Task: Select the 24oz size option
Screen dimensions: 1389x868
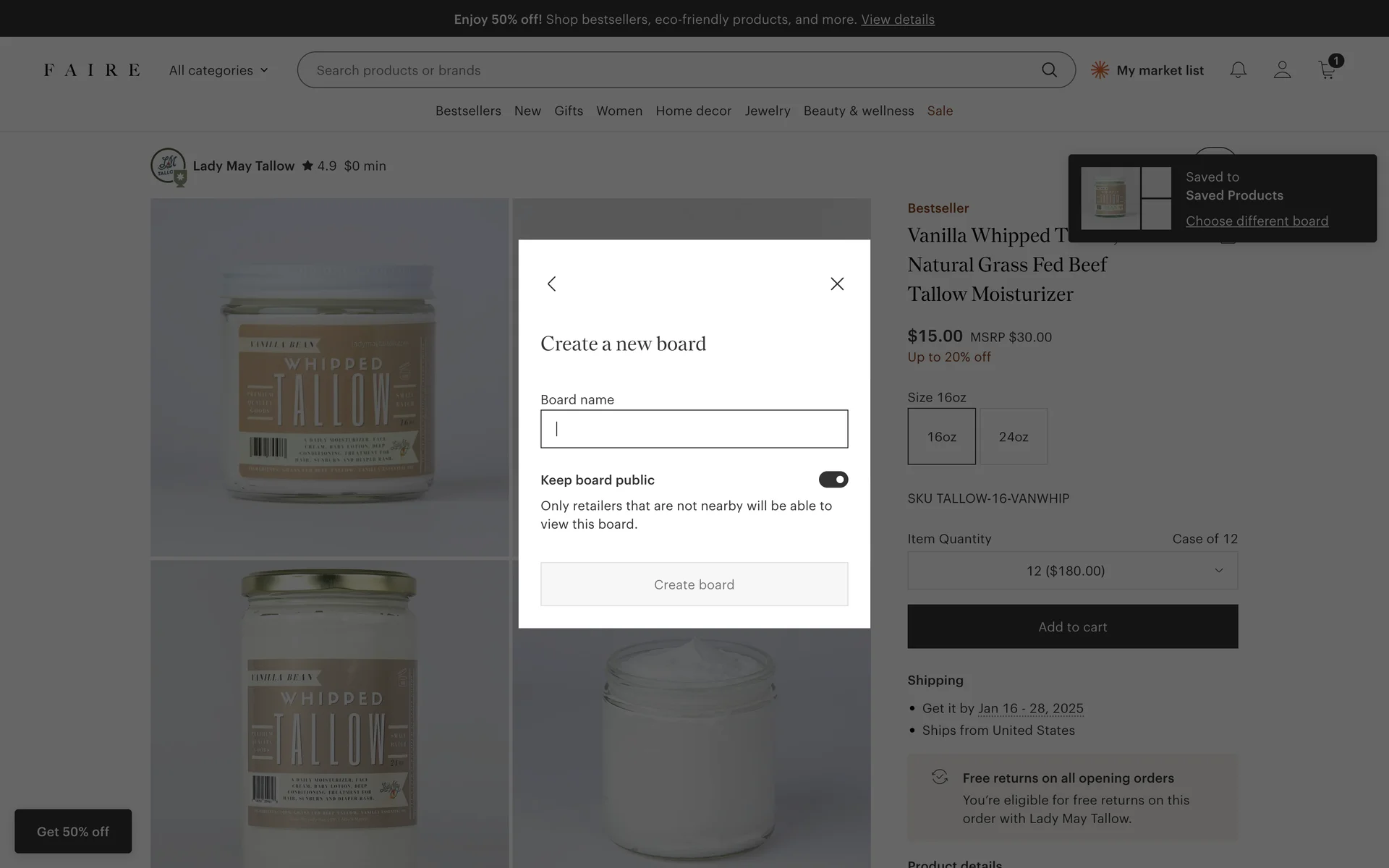Action: 1013,436
